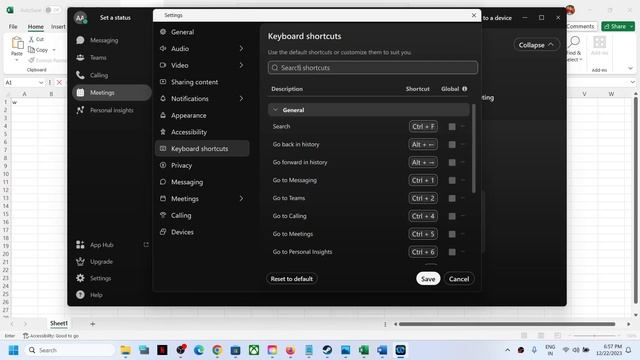This screenshot has height=360, width=640.
Task: Click Reset to default button
Action: pyautogui.click(x=291, y=279)
